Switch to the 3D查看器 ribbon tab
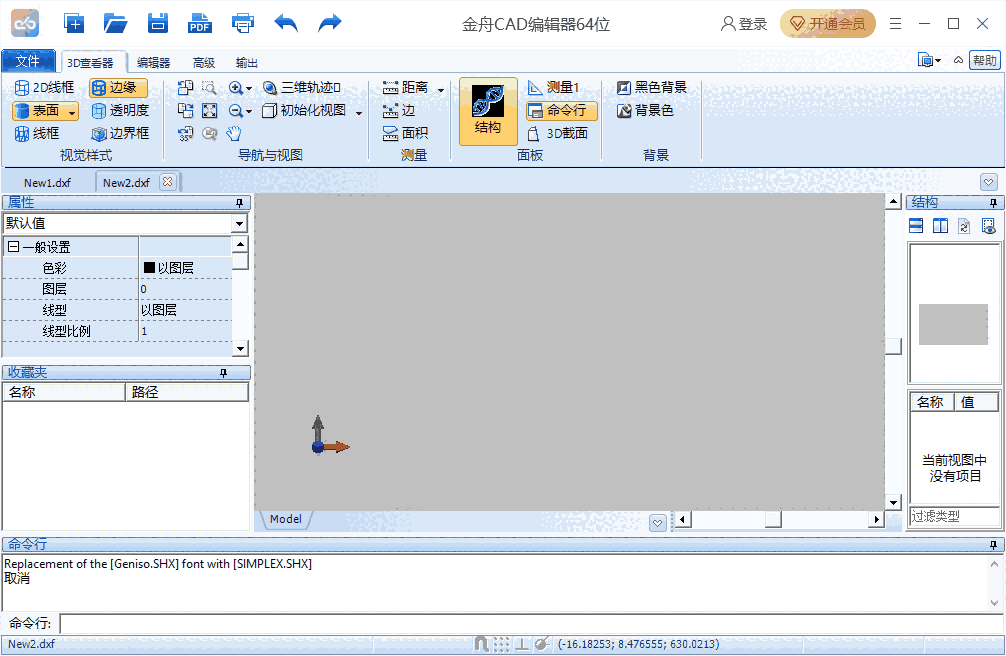 [90, 62]
